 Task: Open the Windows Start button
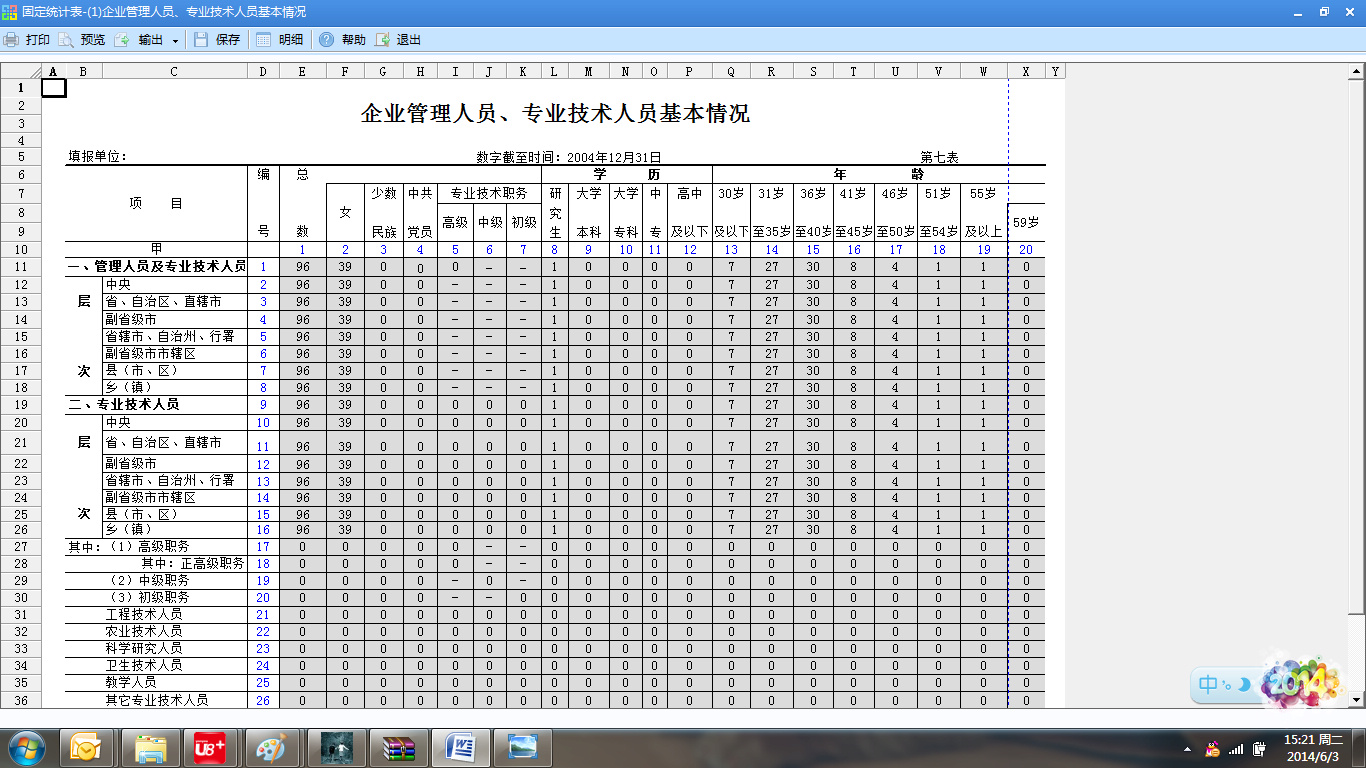pyautogui.click(x=26, y=747)
